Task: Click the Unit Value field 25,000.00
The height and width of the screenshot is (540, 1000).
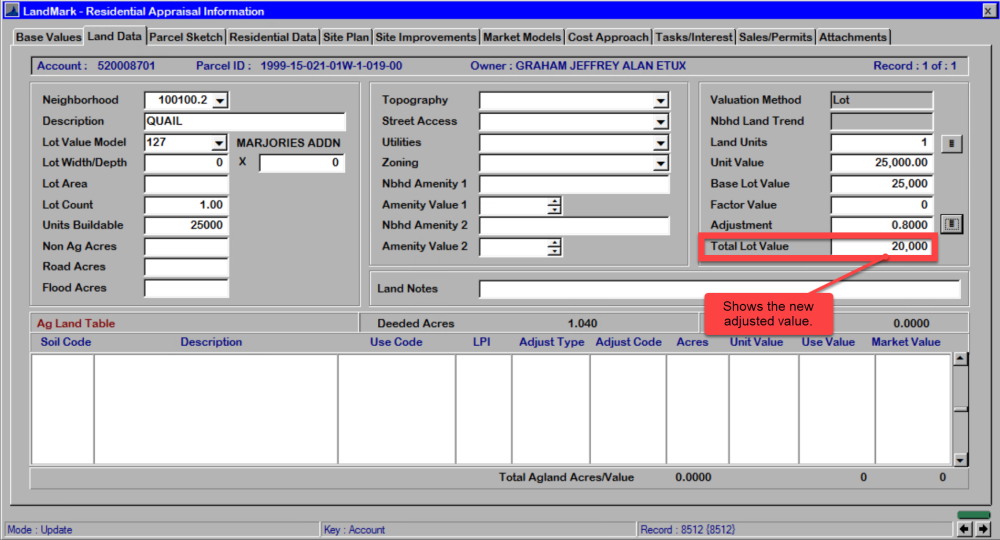Action: [x=881, y=163]
